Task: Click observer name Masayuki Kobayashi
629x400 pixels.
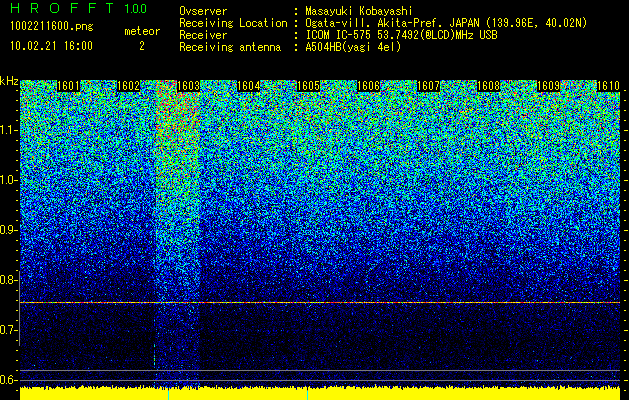Action: coord(359,11)
